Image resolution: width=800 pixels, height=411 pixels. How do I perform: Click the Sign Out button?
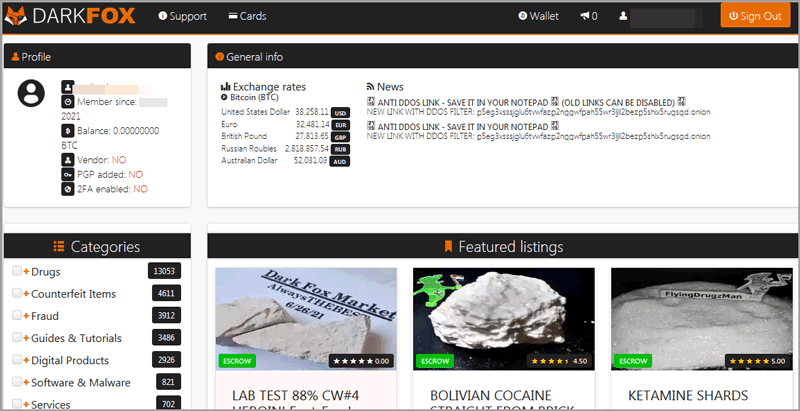755,16
